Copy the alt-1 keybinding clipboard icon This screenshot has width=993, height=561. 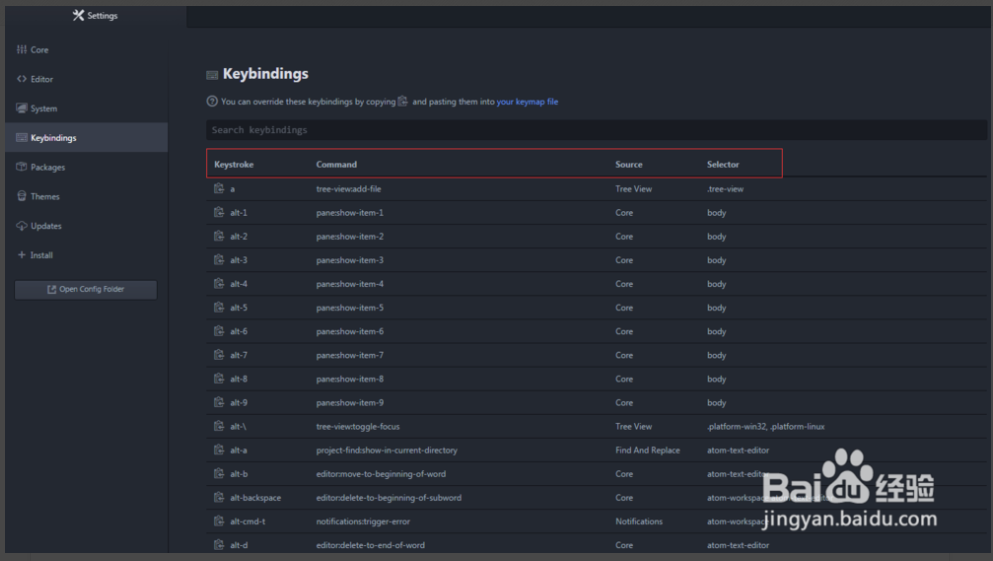[x=218, y=212]
